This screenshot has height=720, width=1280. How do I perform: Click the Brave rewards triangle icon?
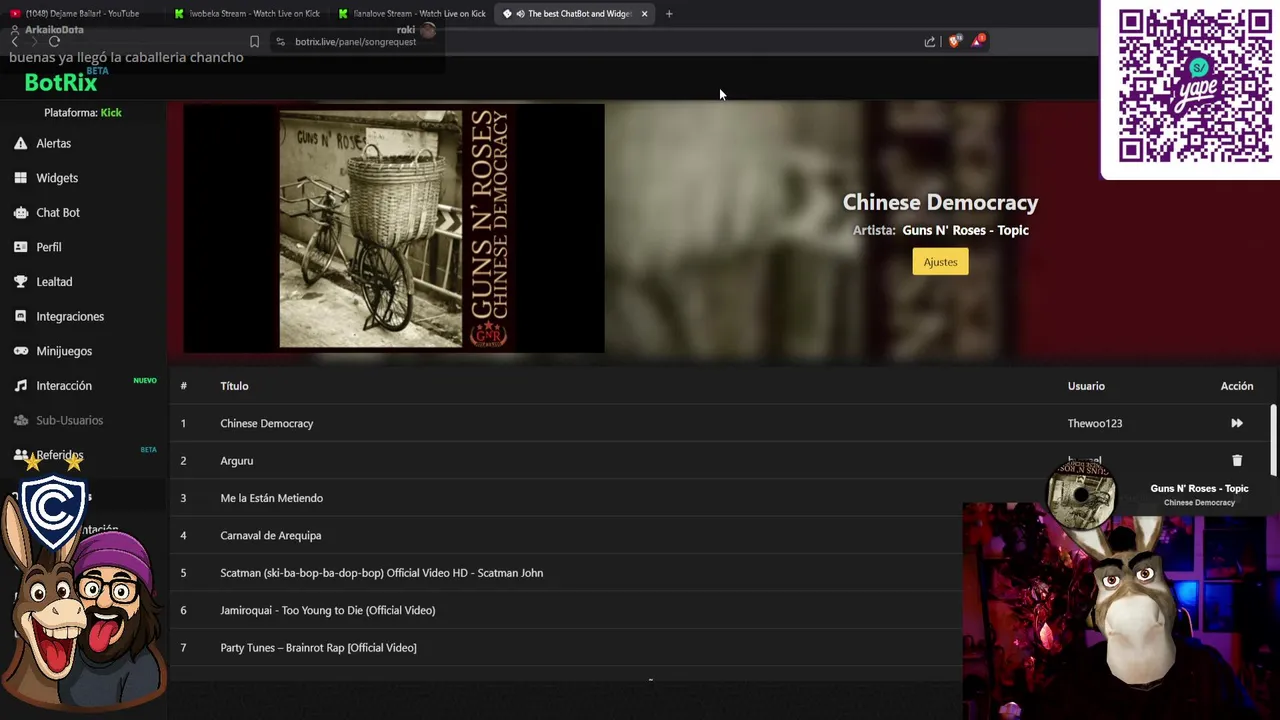coord(978,41)
